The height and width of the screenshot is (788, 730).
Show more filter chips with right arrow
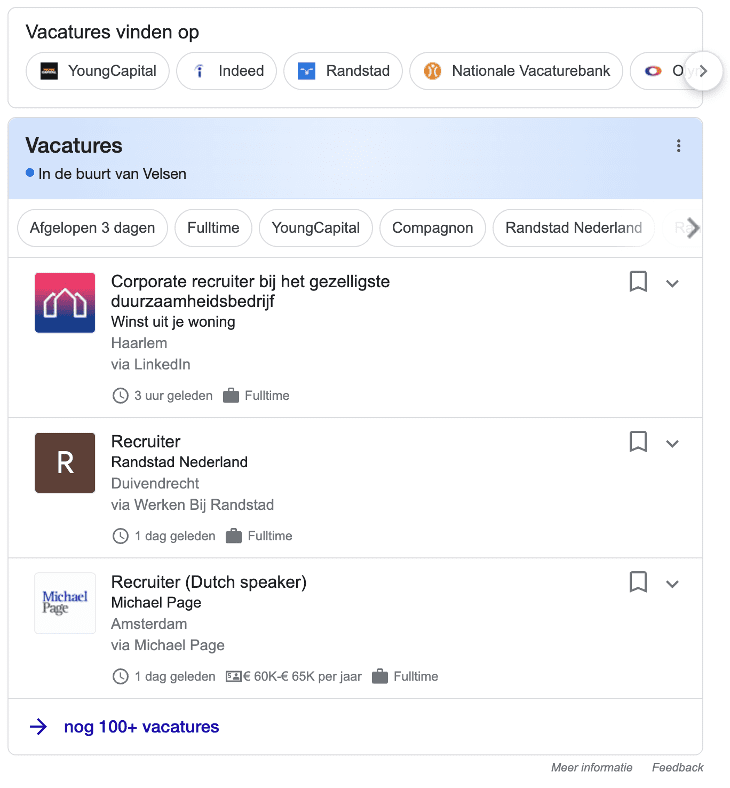[x=693, y=228]
